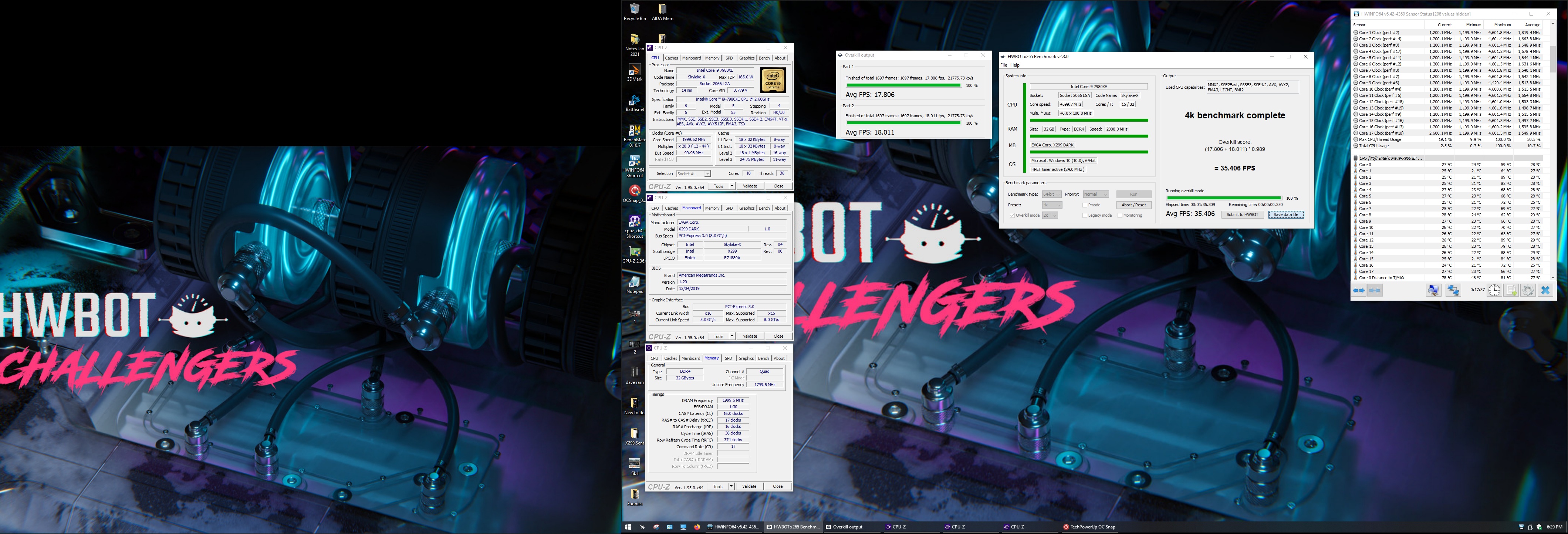
Task: Click Validate in top CPU-Z window
Action: tap(750, 186)
